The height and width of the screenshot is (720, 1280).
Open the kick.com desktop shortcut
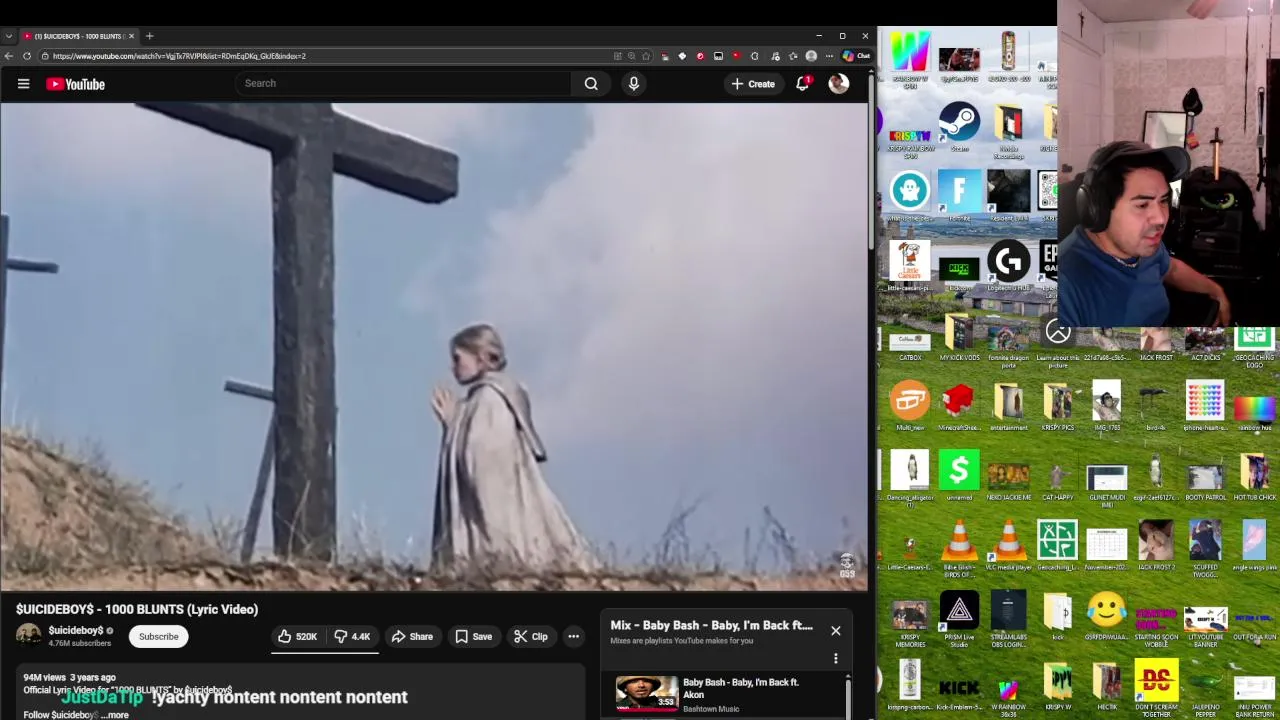959,272
